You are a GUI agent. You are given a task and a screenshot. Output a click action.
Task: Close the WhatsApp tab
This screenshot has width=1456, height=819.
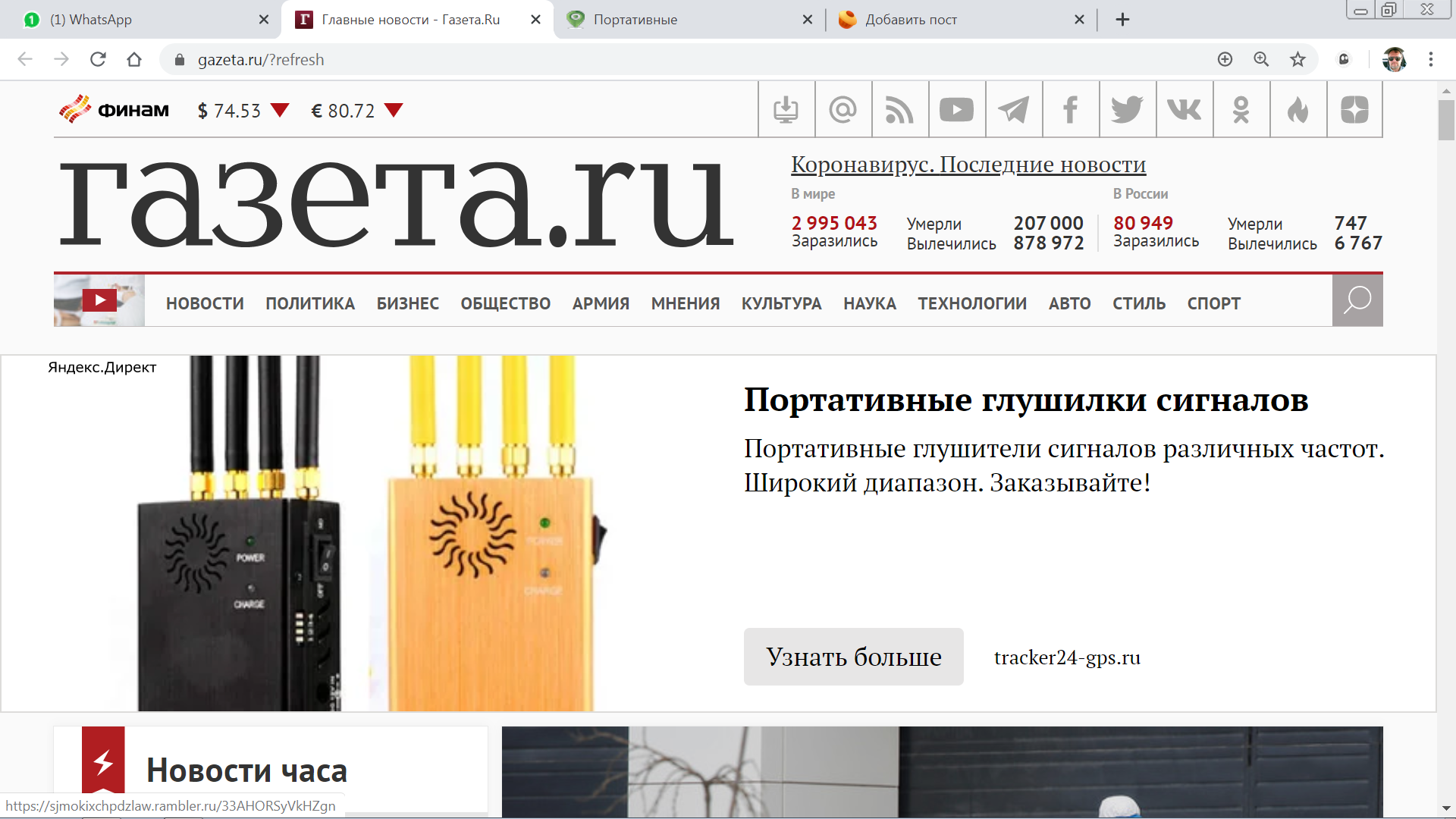(x=264, y=20)
